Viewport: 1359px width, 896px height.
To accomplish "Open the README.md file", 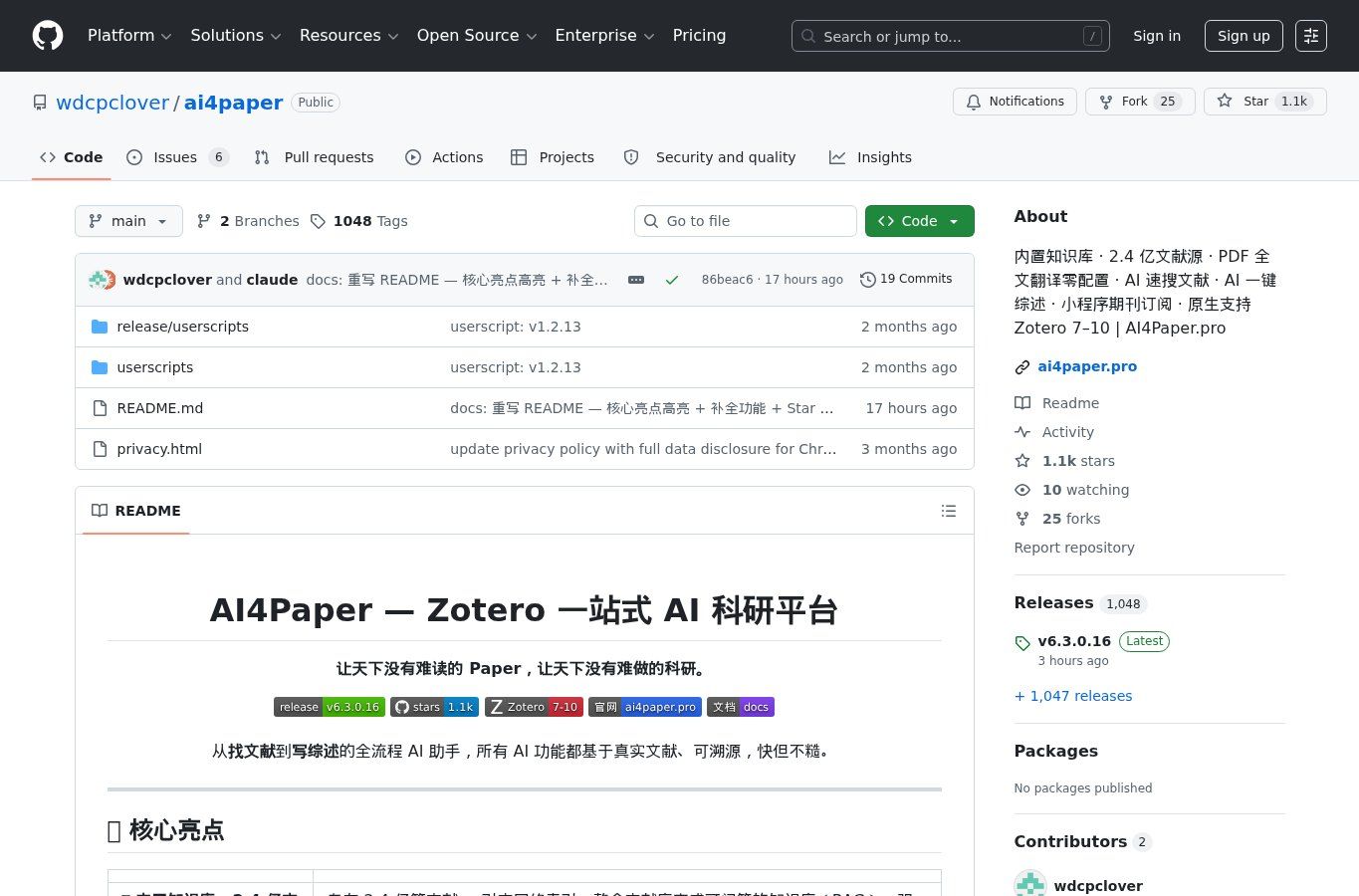I will [x=159, y=408].
